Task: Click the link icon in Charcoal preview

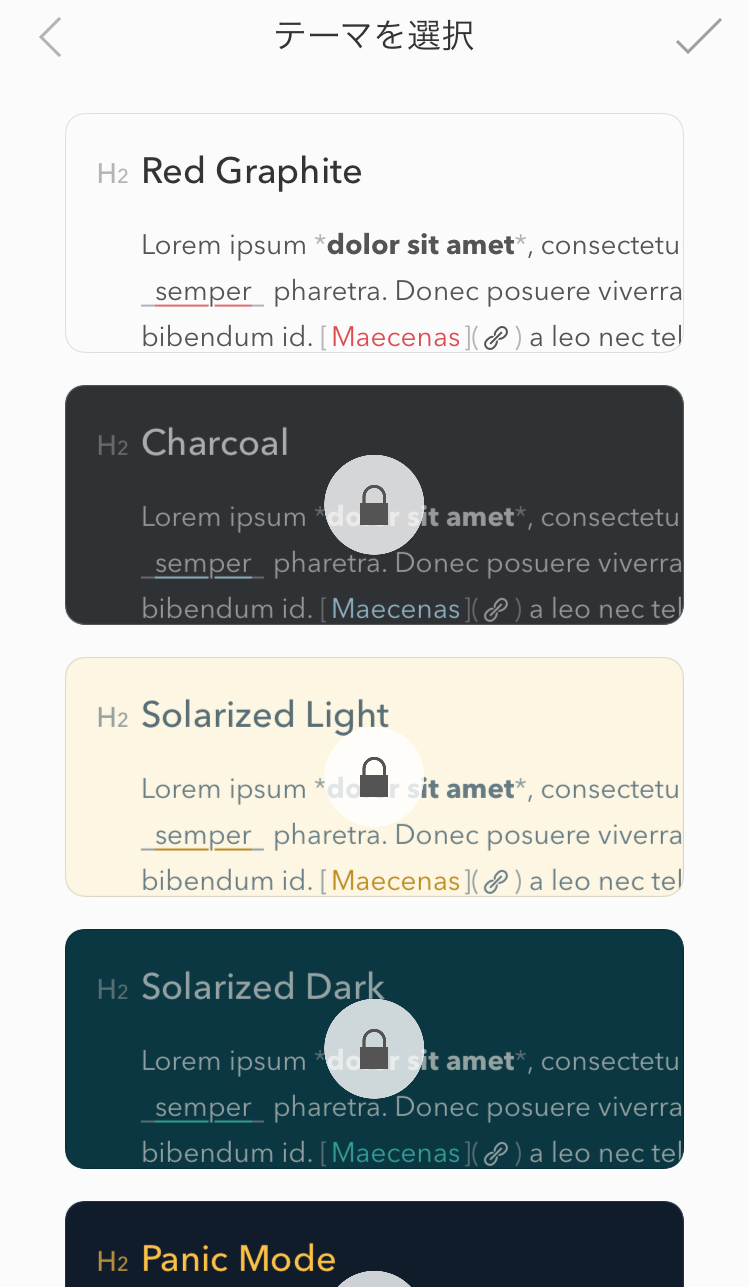Action: click(495, 610)
